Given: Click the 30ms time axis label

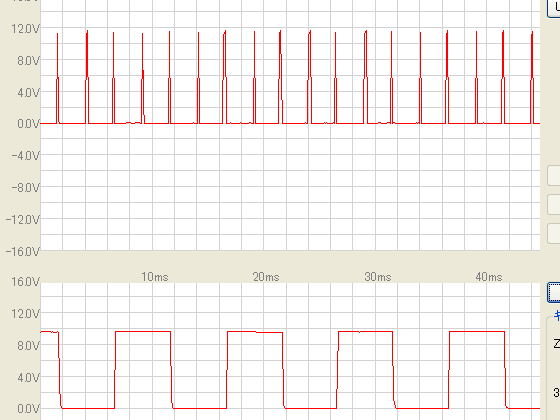Looking at the screenshot, I should (x=378, y=277).
